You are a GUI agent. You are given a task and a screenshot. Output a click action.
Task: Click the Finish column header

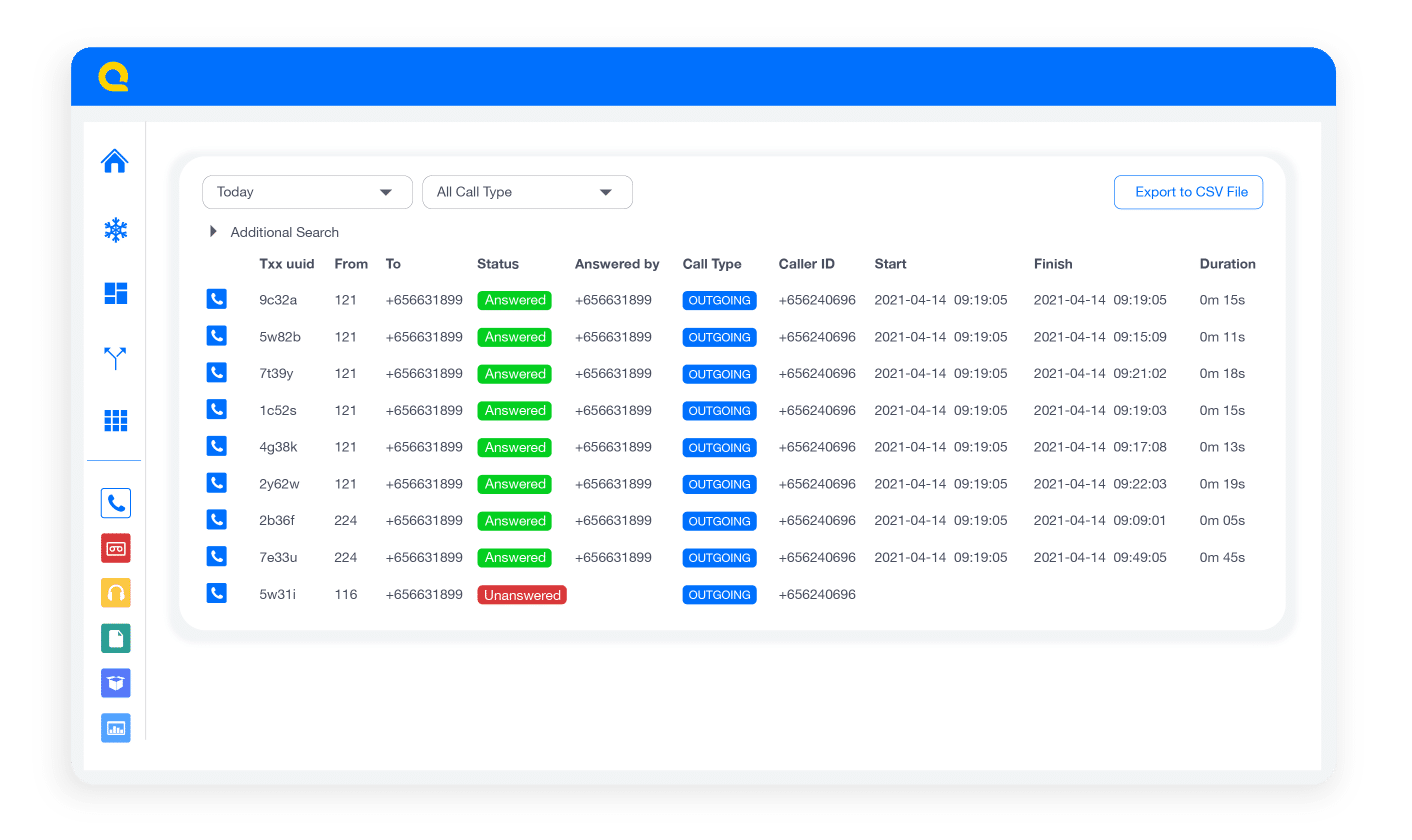point(1053,264)
